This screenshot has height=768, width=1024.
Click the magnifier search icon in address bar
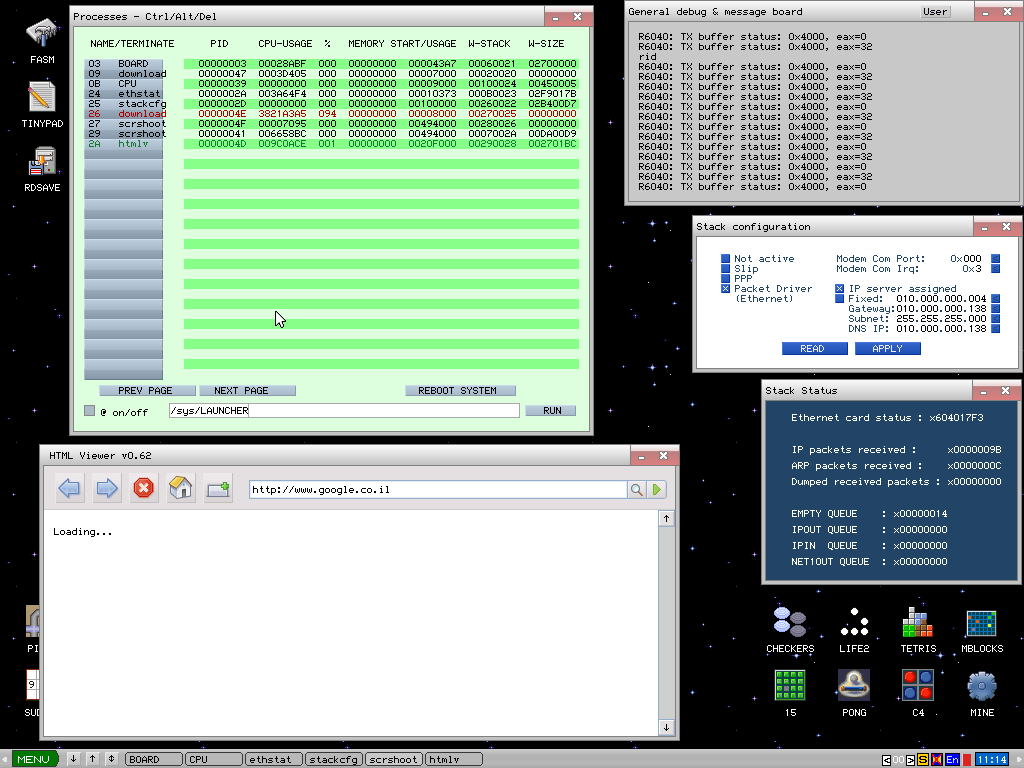tap(634, 489)
